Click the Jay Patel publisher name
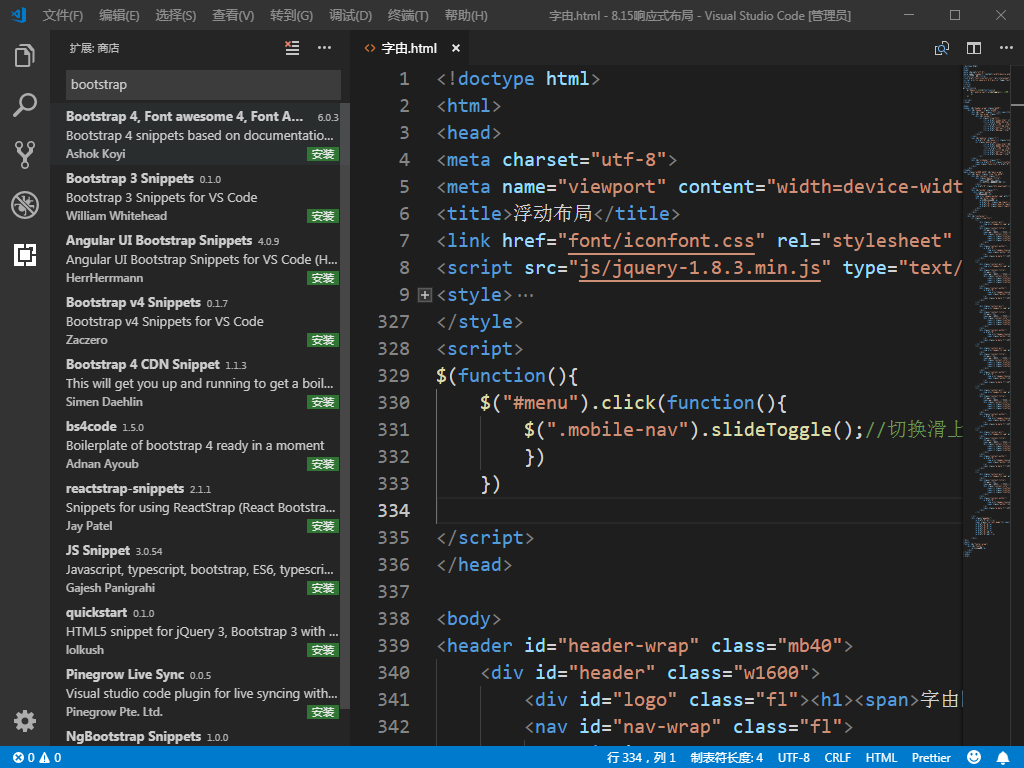1024x768 pixels. coord(89,526)
